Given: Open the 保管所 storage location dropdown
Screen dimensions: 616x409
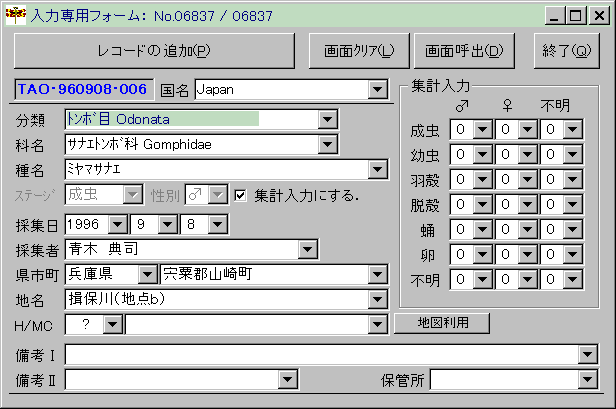Looking at the screenshot, I should click(x=589, y=379).
